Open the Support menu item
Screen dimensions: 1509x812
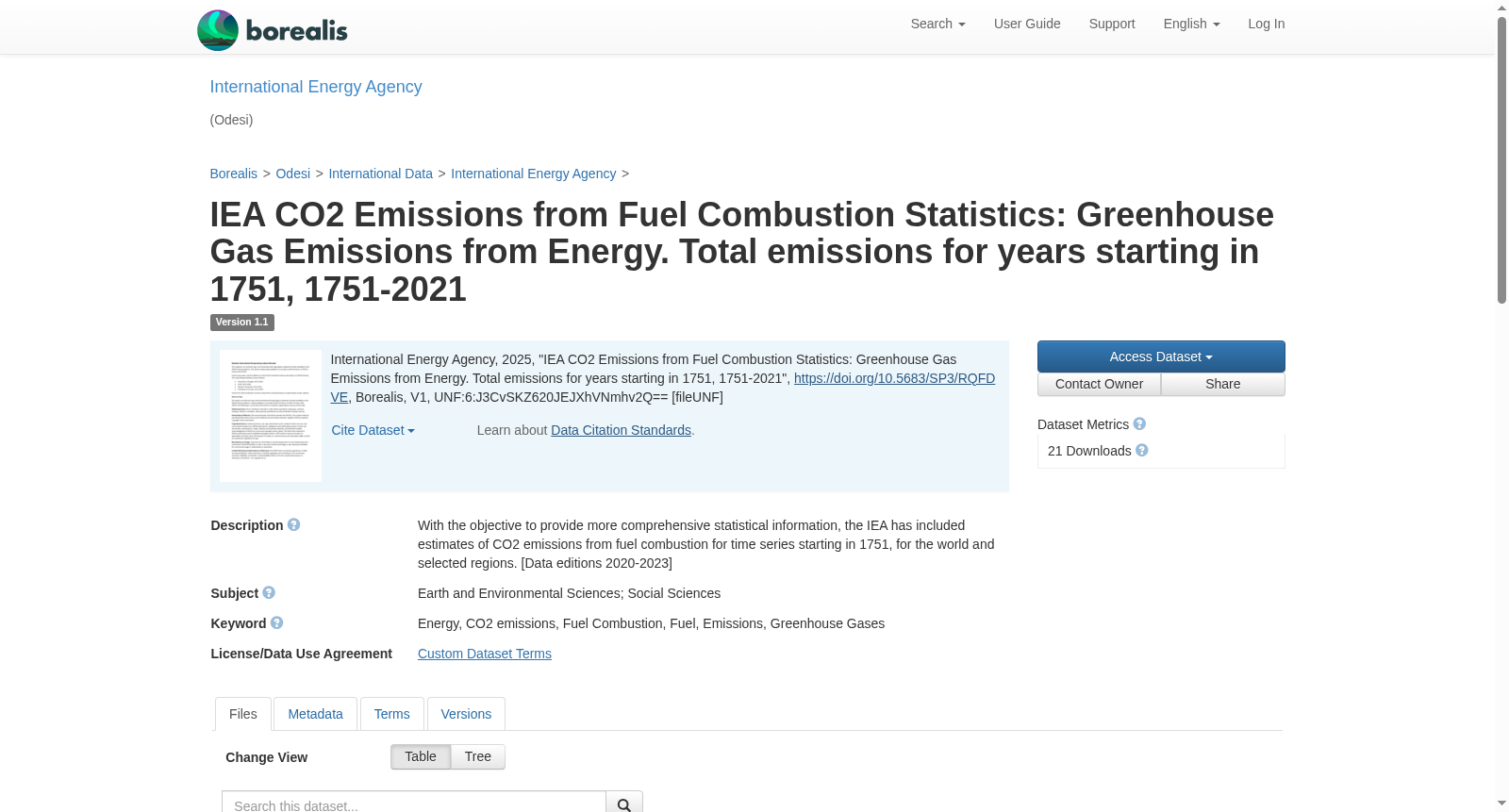(x=1112, y=24)
